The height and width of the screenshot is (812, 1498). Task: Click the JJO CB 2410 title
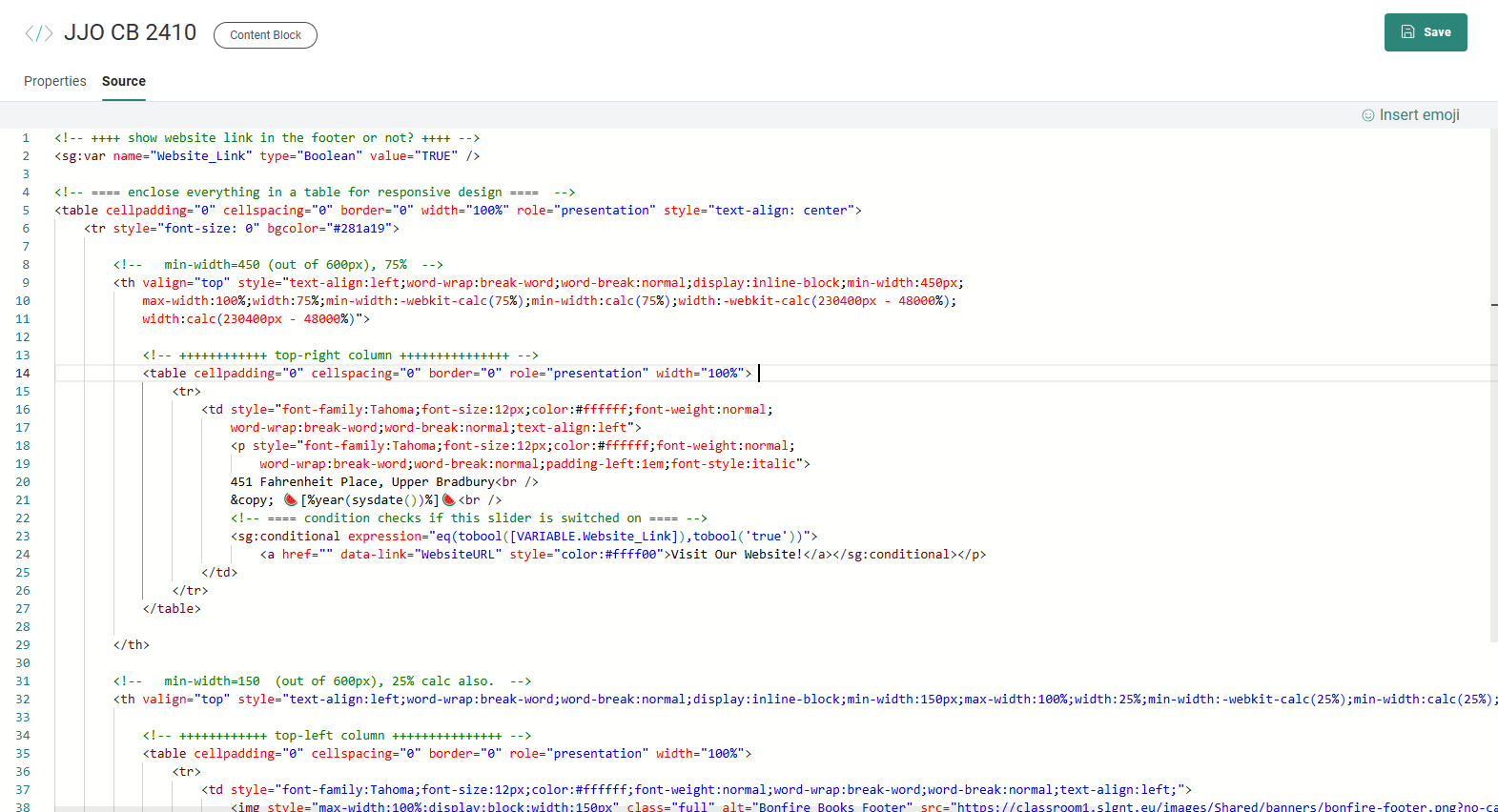click(x=130, y=32)
